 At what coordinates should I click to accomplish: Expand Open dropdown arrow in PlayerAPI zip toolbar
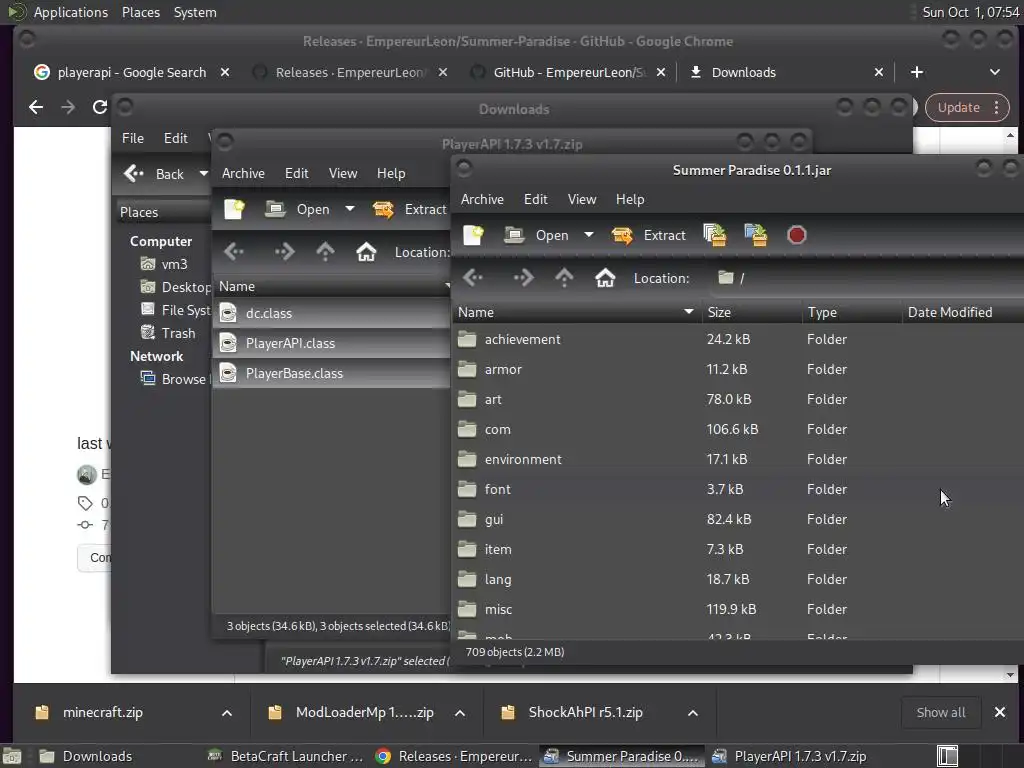[x=349, y=208]
